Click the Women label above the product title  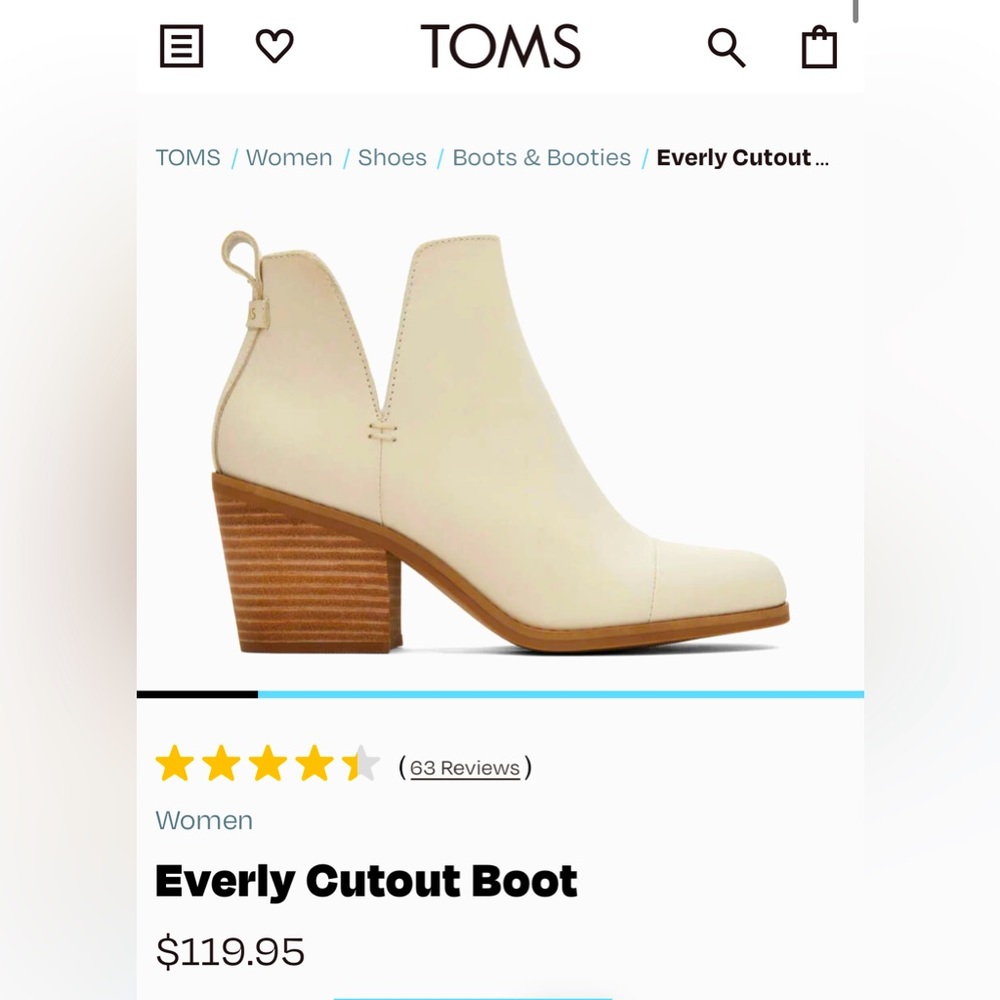tap(205, 820)
